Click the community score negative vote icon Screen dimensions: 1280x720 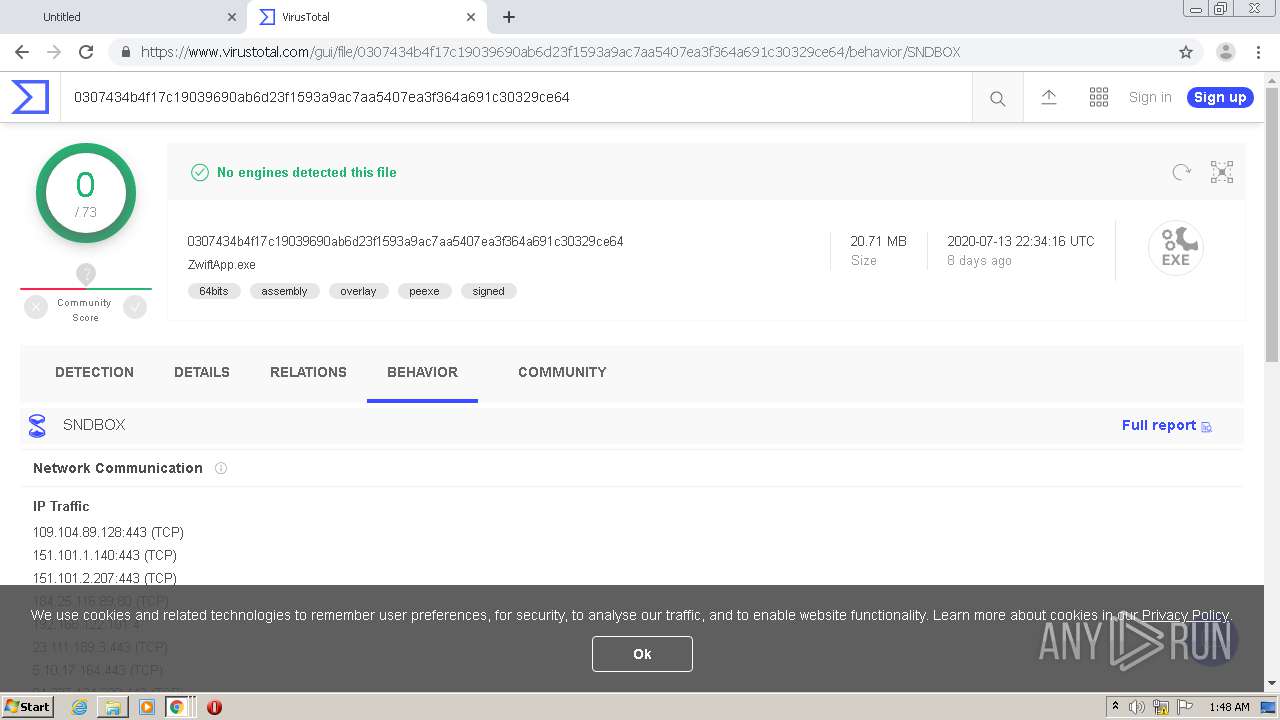[x=36, y=308]
